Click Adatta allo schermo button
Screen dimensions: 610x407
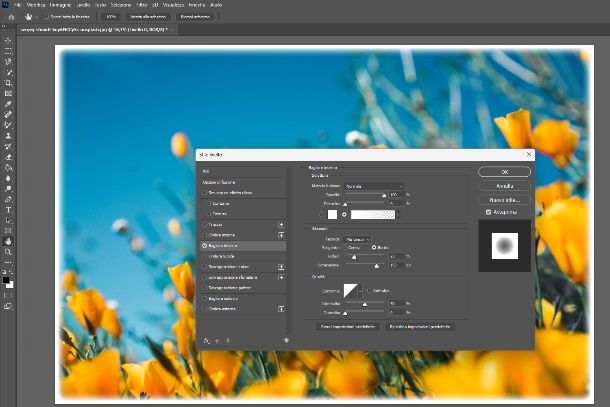click(x=148, y=17)
